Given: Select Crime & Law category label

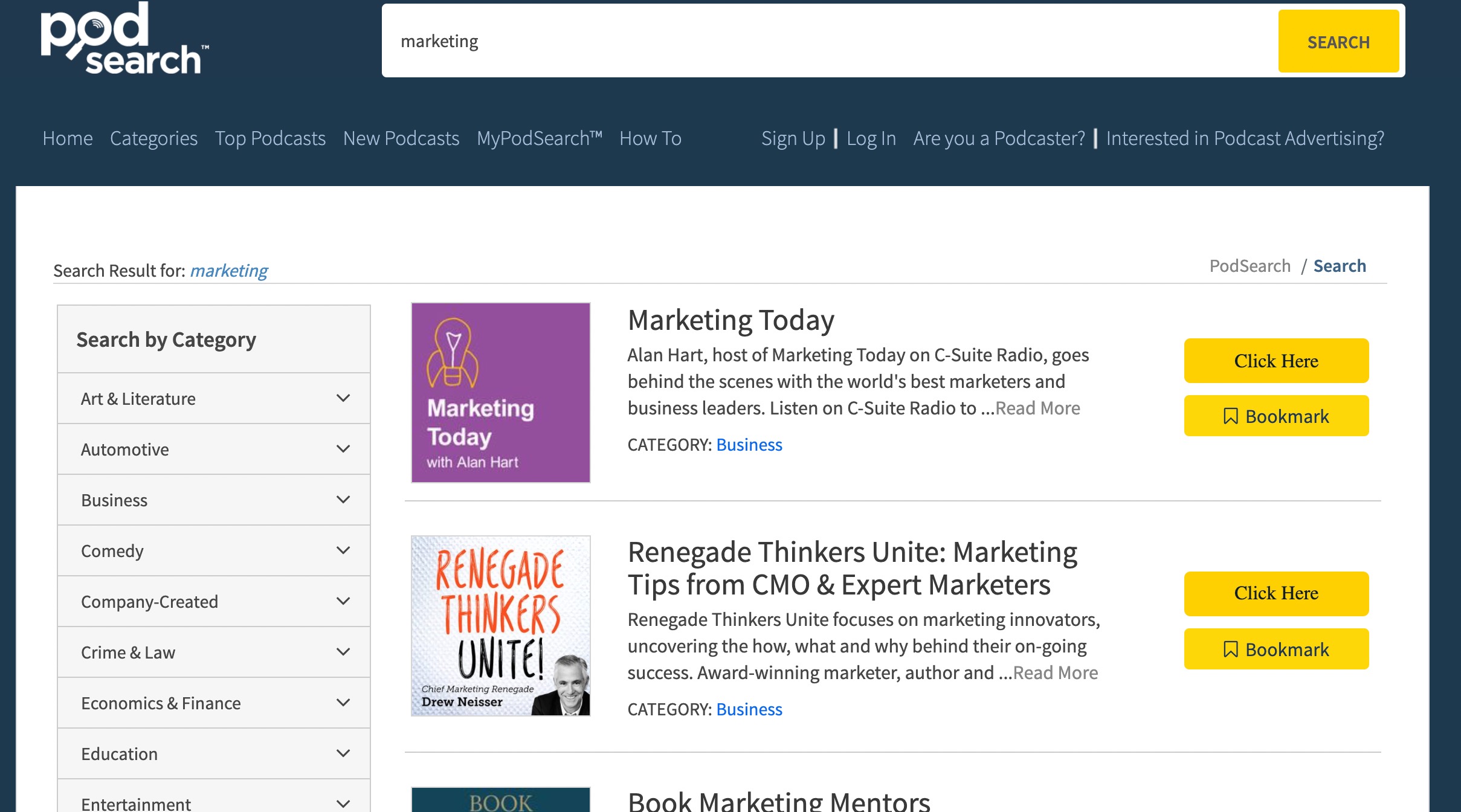Looking at the screenshot, I should coord(128,652).
